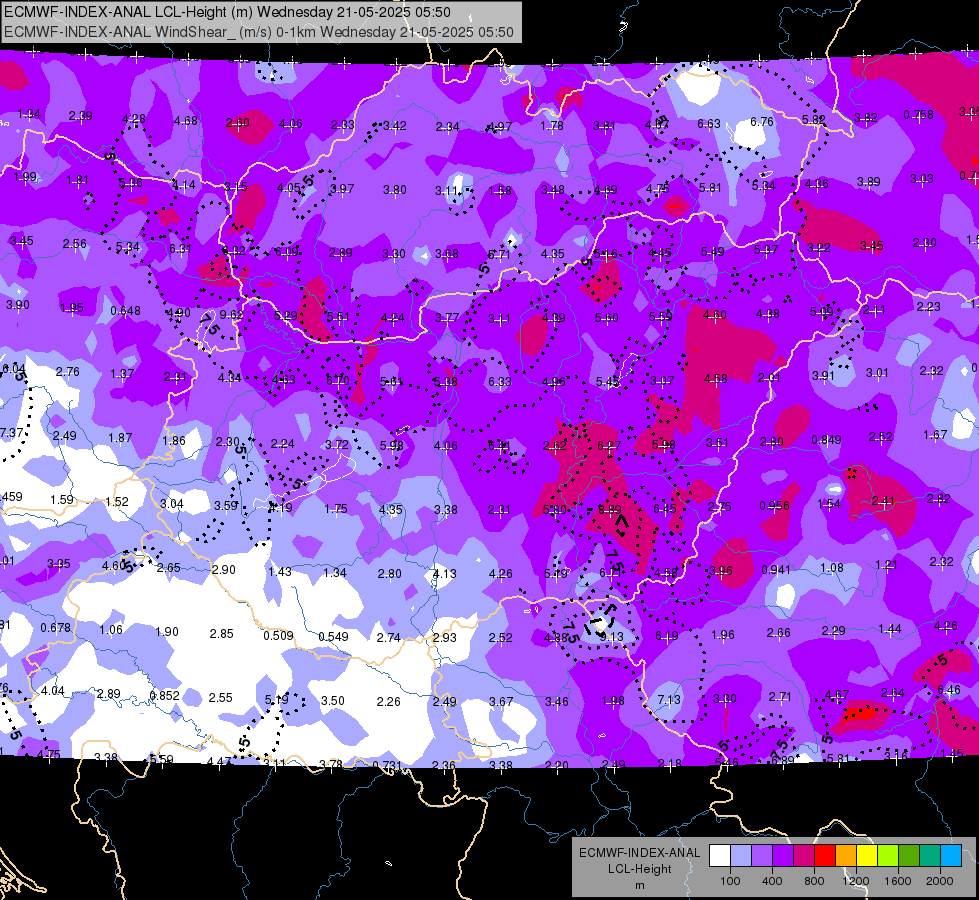The height and width of the screenshot is (900, 979).
Task: Click the orange legend swatch before 1200
Action: [846, 856]
